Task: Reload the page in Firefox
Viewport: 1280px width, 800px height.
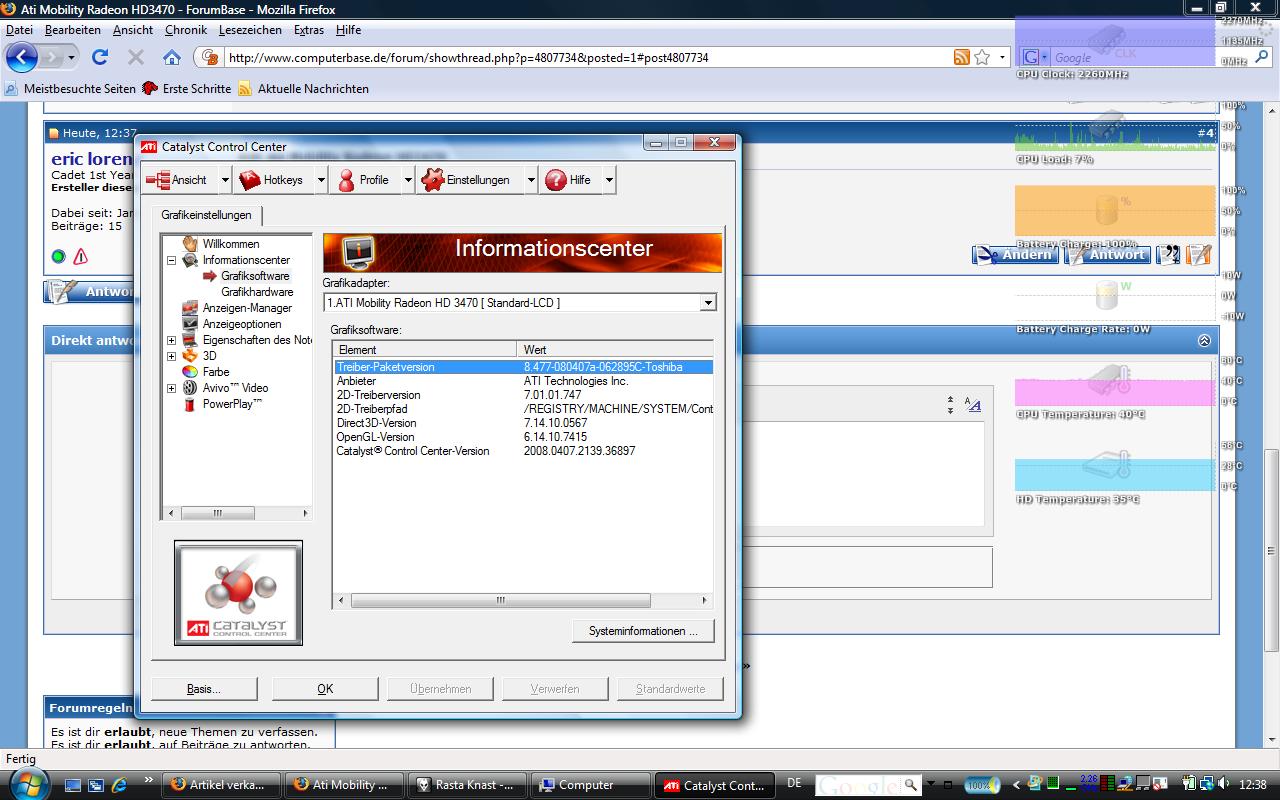Action: (x=100, y=57)
